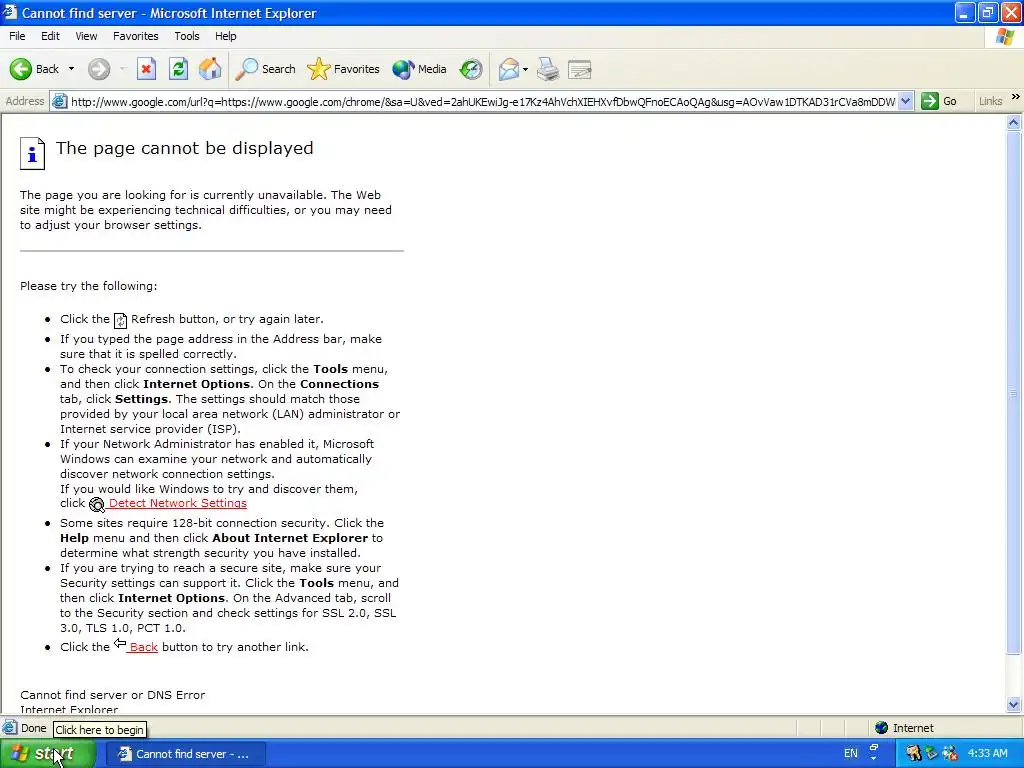Click in the Address bar URL field

483,101
